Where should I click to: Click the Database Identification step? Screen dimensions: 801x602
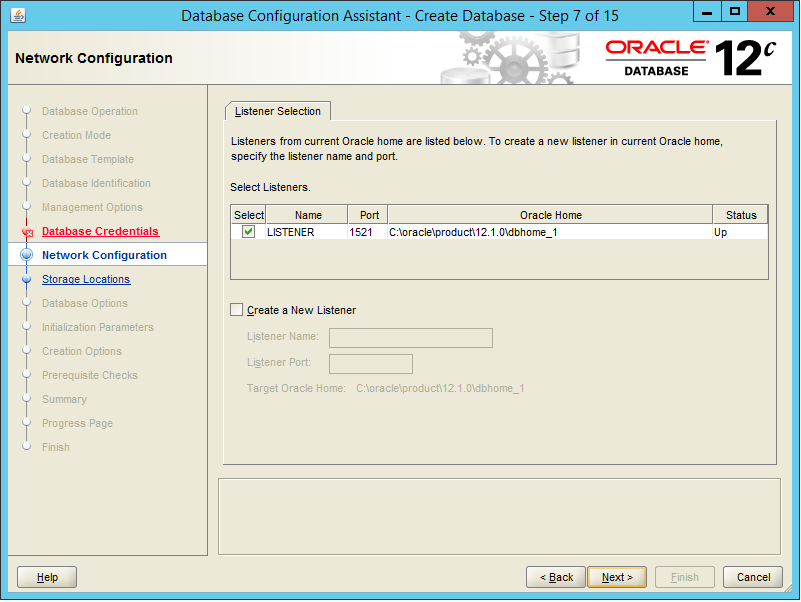(96, 183)
